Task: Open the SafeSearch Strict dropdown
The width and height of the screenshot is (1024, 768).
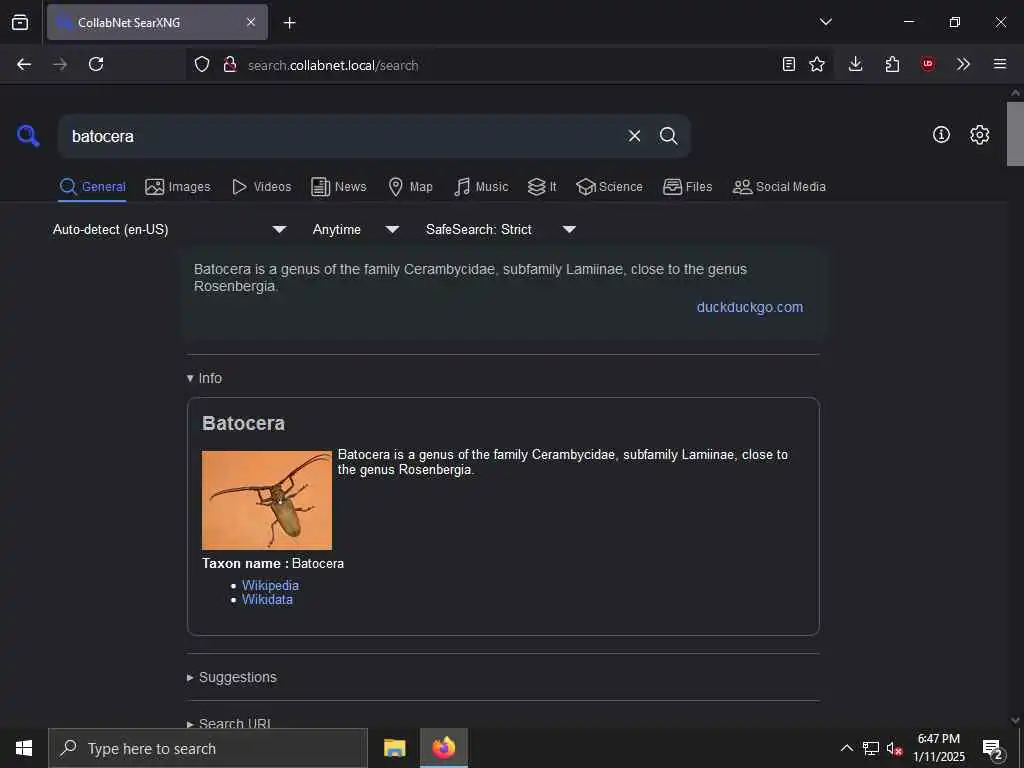Action: click(x=500, y=229)
